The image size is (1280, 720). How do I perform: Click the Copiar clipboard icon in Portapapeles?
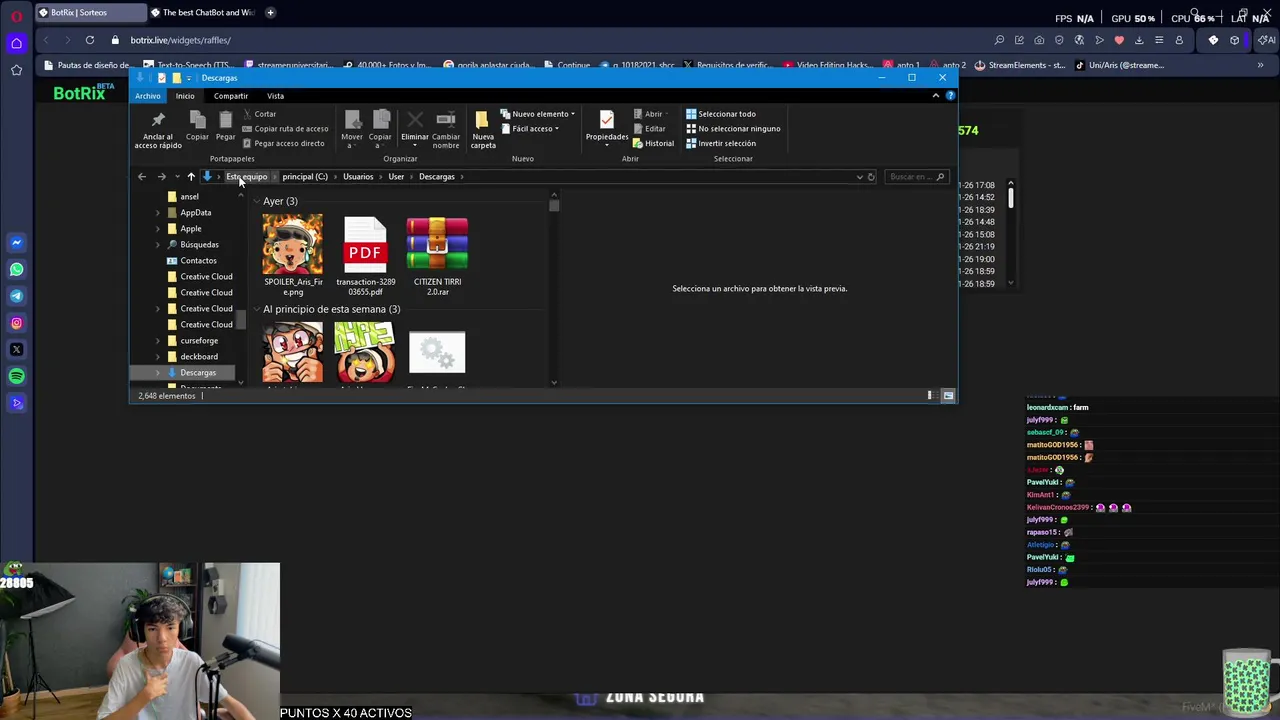pyautogui.click(x=197, y=121)
